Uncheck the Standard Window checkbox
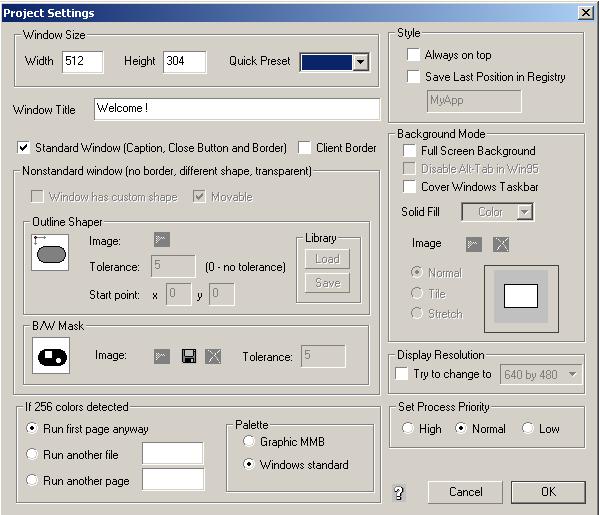Screen dimensions: 599x515 (24, 147)
